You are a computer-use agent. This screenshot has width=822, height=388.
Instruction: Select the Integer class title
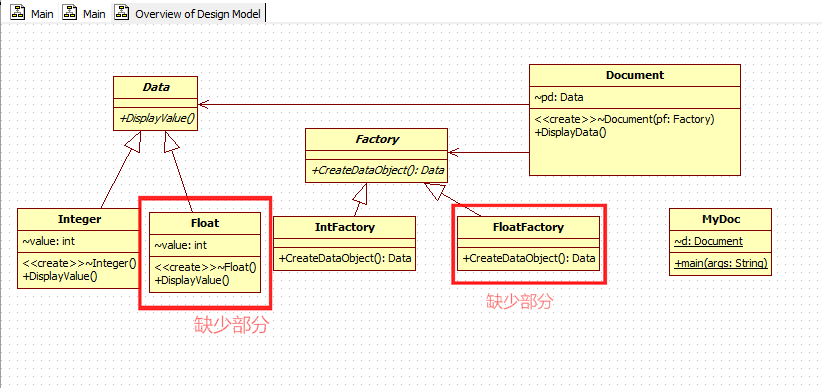[80, 219]
